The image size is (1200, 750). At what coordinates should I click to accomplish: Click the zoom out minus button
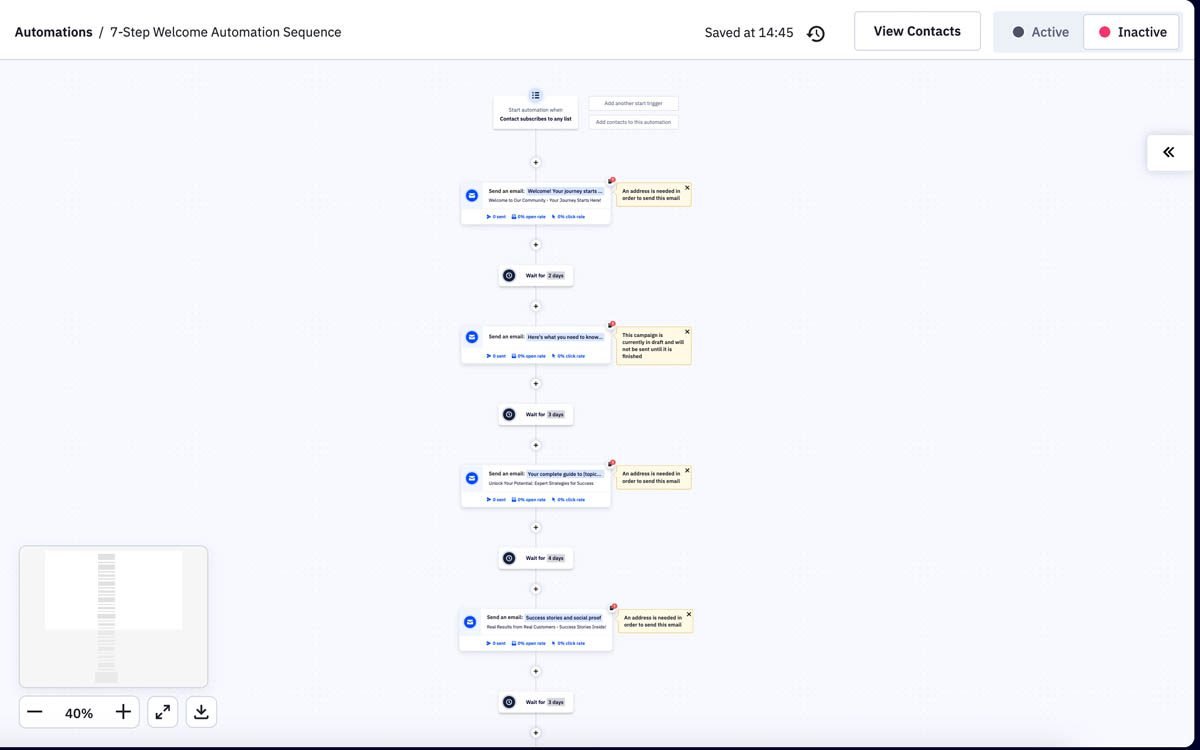click(x=35, y=712)
